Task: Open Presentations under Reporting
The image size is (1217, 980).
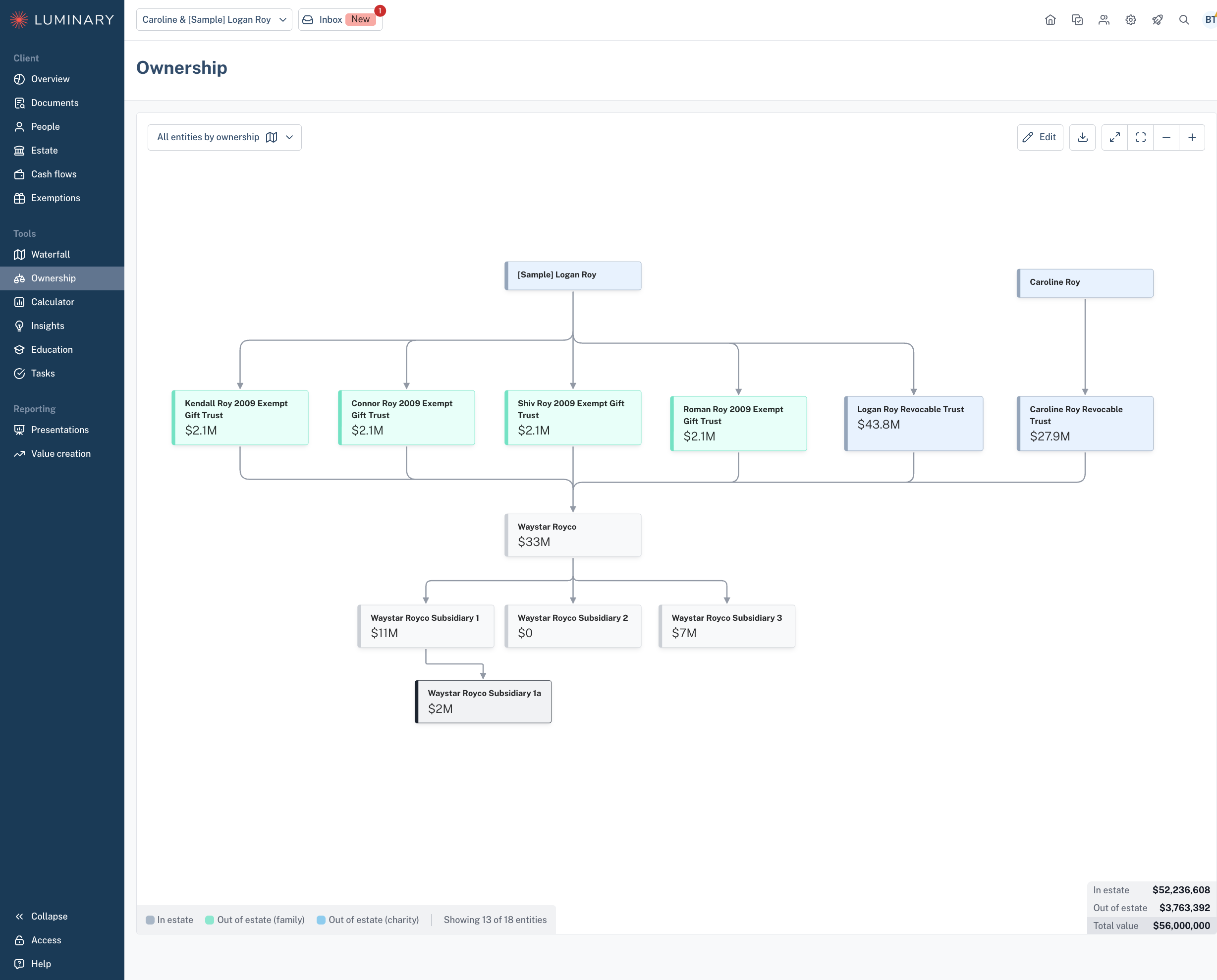Action: point(62,430)
